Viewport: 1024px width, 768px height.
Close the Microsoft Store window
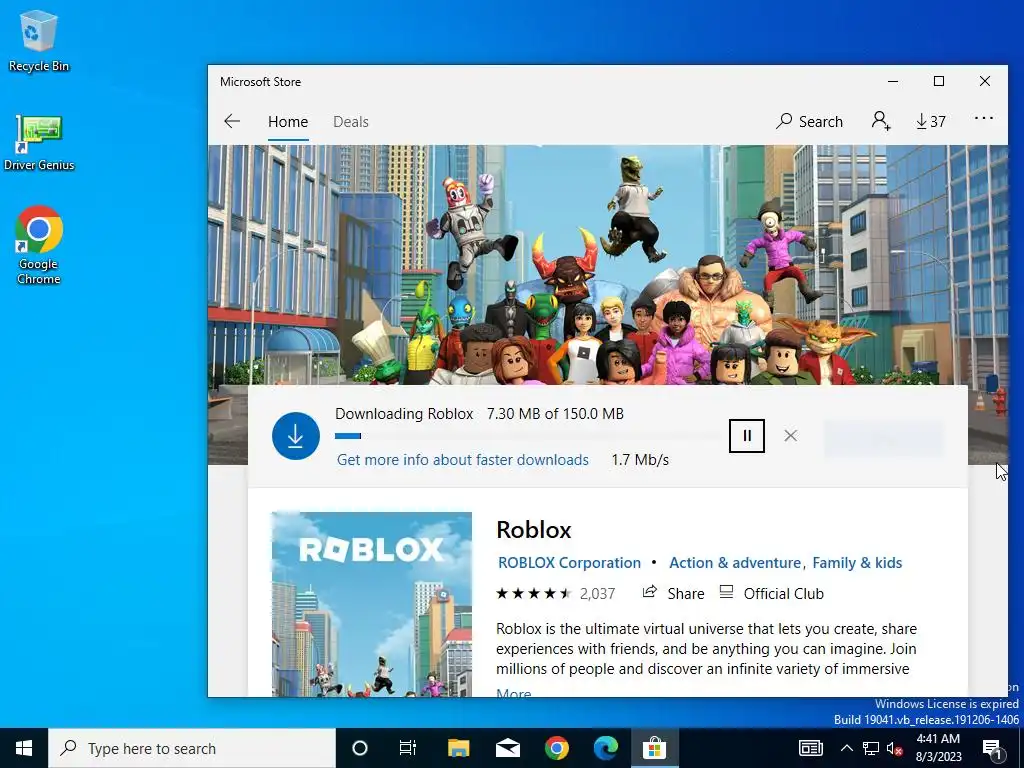tap(985, 82)
